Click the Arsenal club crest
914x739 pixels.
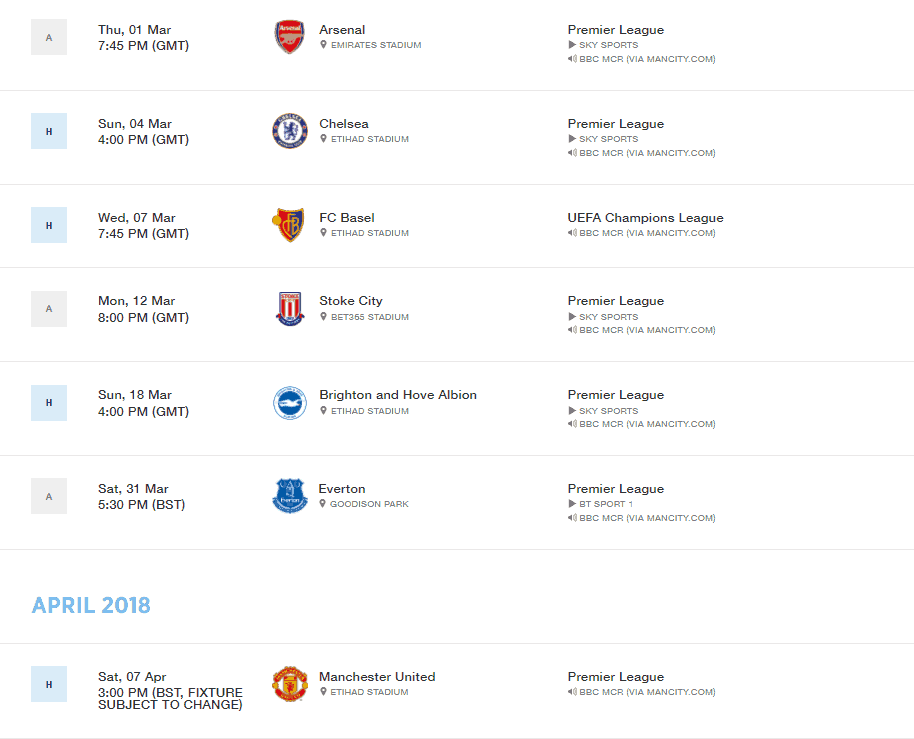[290, 37]
